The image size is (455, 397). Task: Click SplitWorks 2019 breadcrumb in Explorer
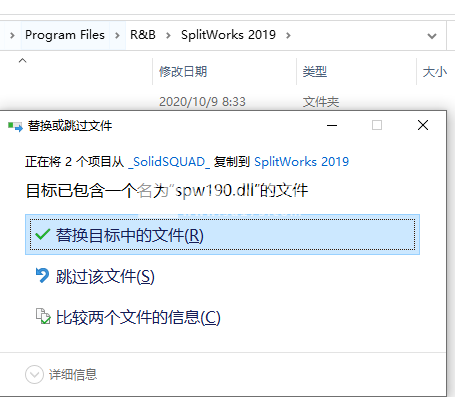click(228, 35)
